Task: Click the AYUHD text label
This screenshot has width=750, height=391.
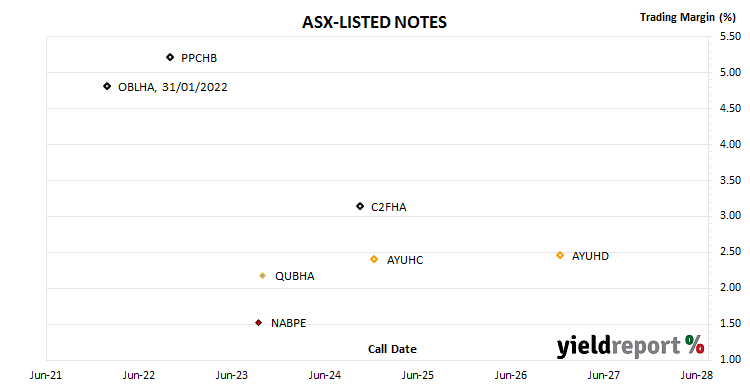Action: pyautogui.click(x=590, y=256)
